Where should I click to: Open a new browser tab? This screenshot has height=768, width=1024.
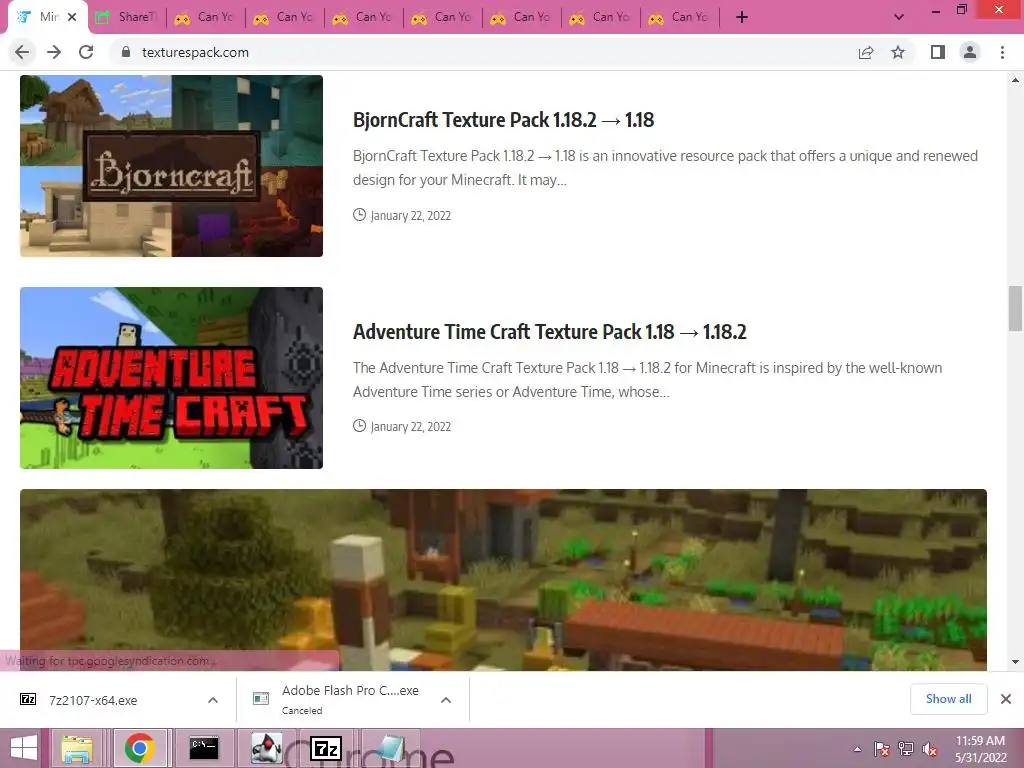point(742,17)
